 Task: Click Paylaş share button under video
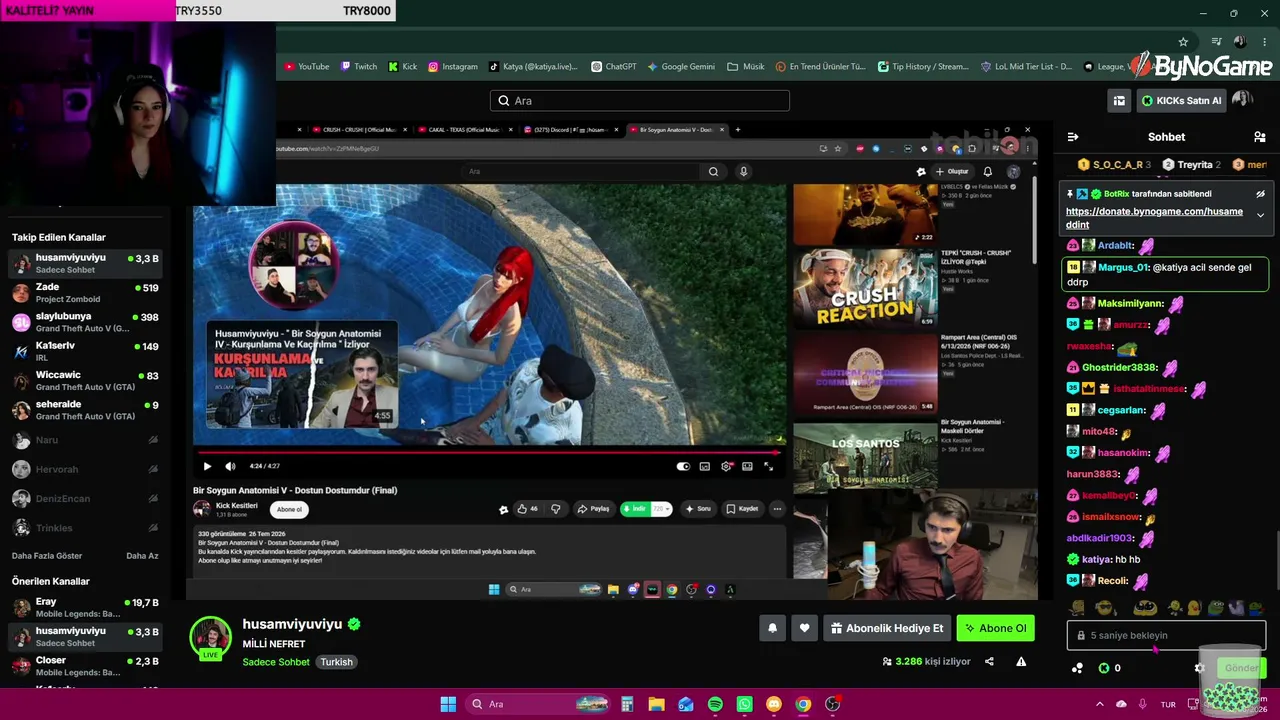594,509
